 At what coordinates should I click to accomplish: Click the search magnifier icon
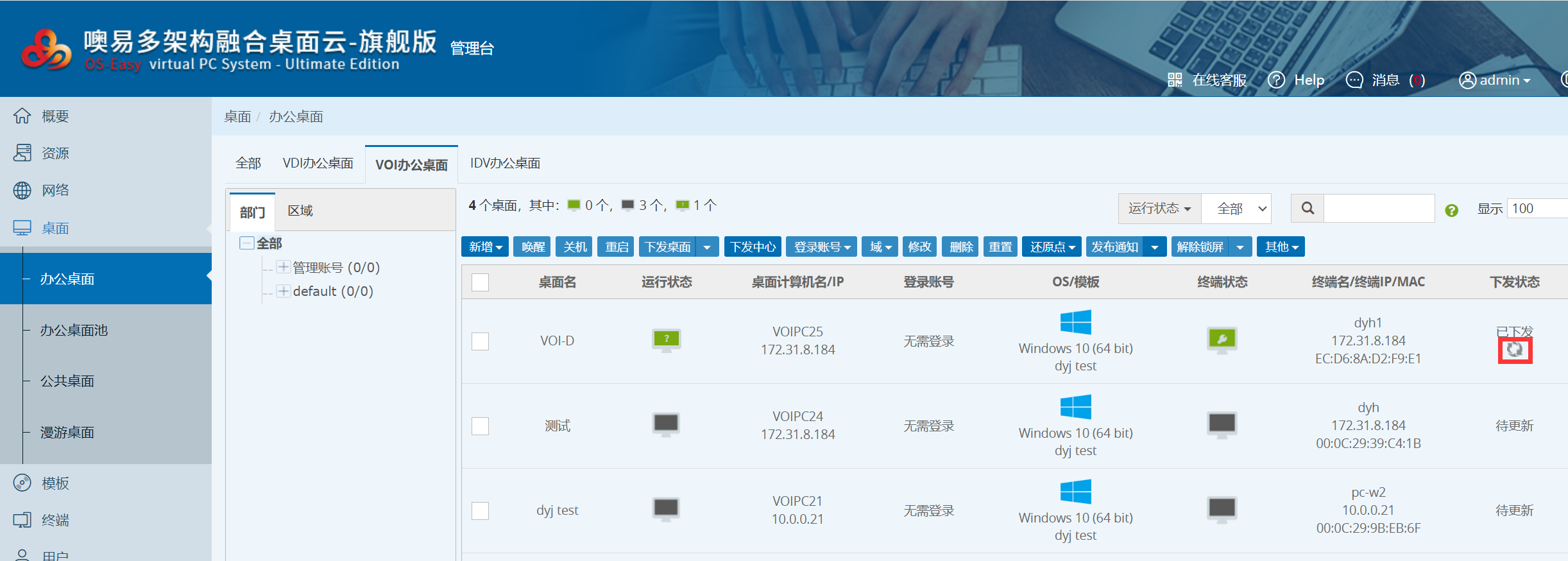coord(1307,209)
